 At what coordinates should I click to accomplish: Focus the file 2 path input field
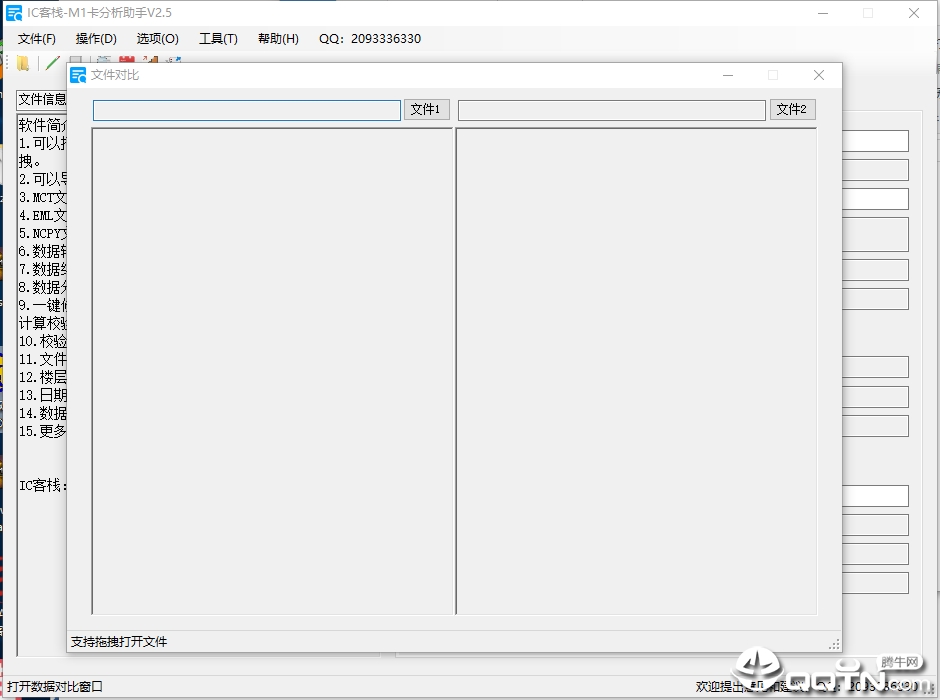(612, 110)
